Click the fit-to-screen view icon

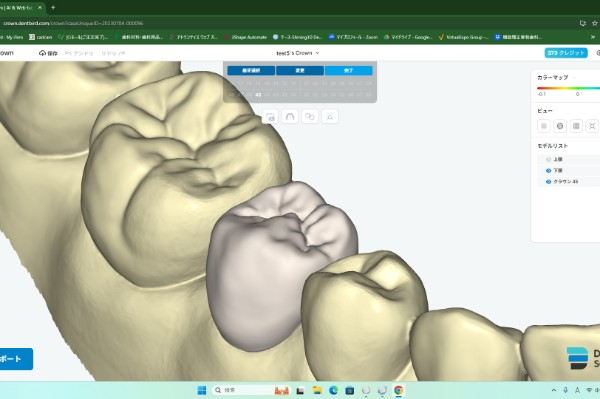[592, 126]
